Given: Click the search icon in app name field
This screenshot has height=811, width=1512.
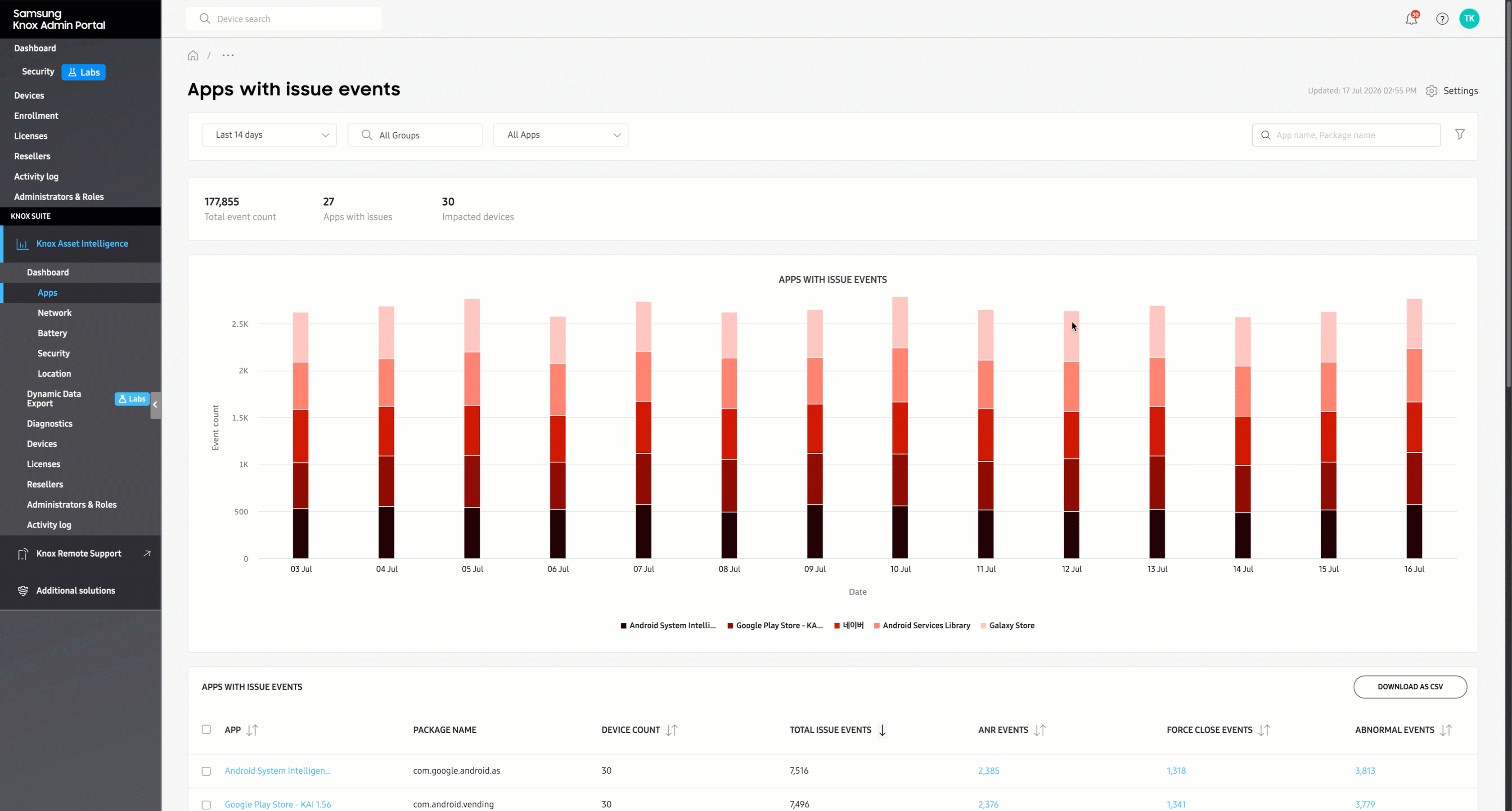Looking at the screenshot, I should 1266,135.
